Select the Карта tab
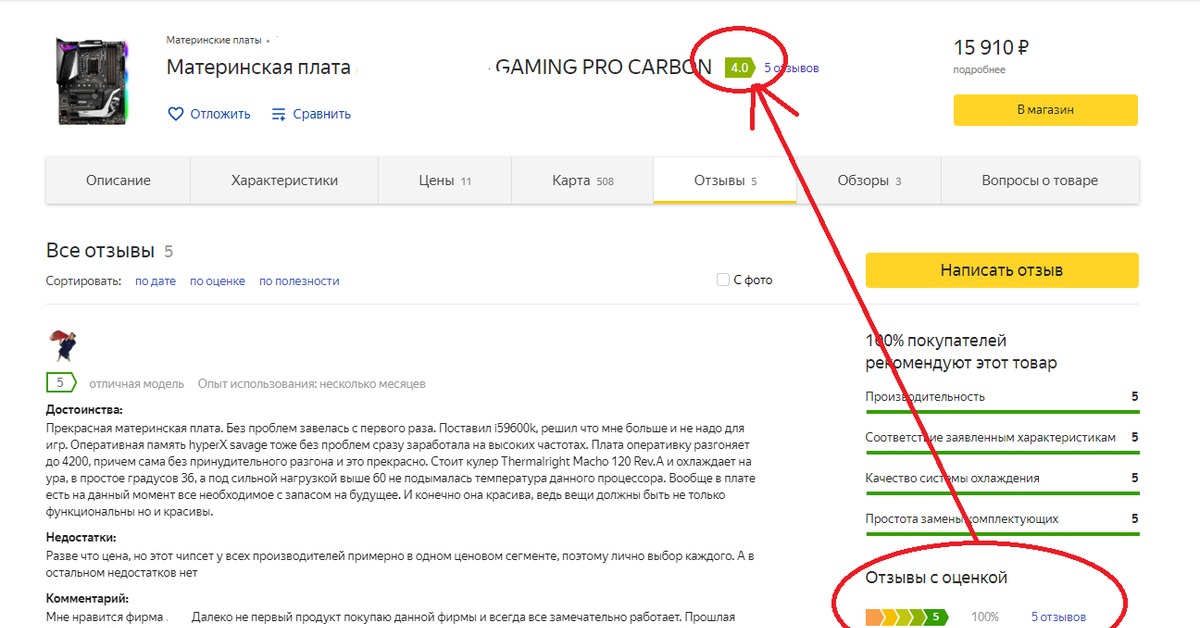 tap(582, 181)
